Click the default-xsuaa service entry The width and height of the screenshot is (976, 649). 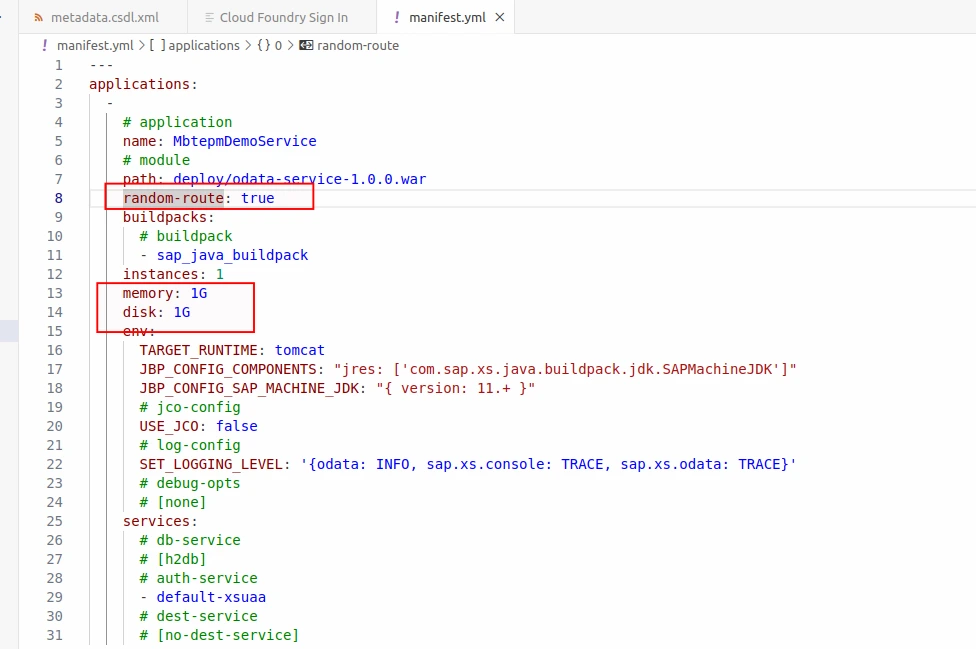click(211, 597)
